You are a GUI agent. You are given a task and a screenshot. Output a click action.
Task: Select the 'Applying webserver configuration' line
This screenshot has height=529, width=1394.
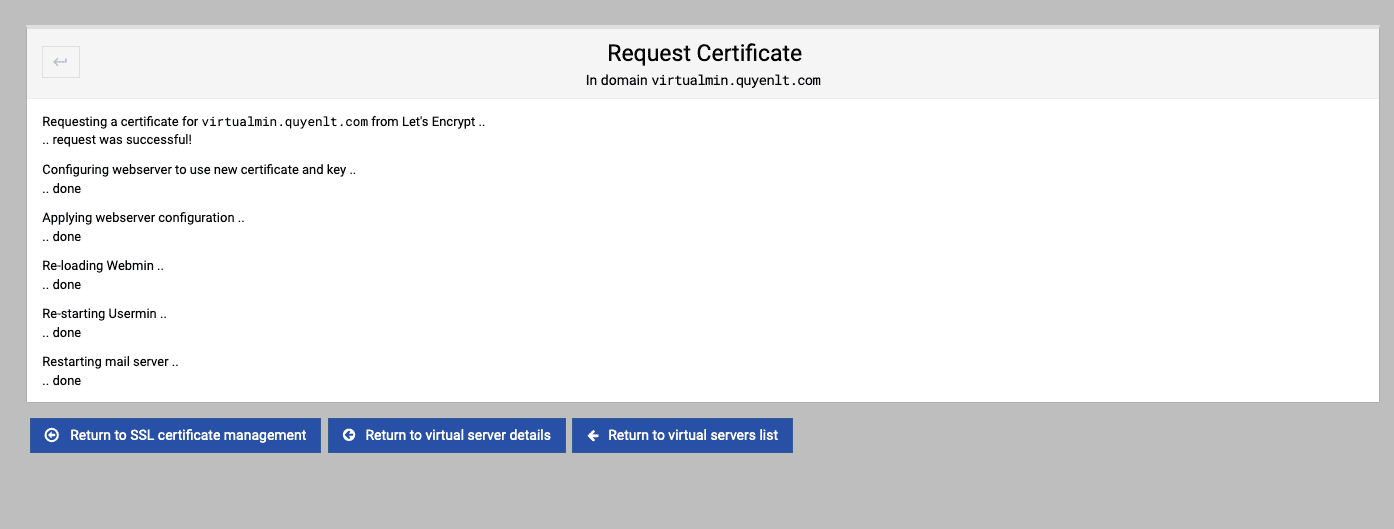click(x=143, y=218)
